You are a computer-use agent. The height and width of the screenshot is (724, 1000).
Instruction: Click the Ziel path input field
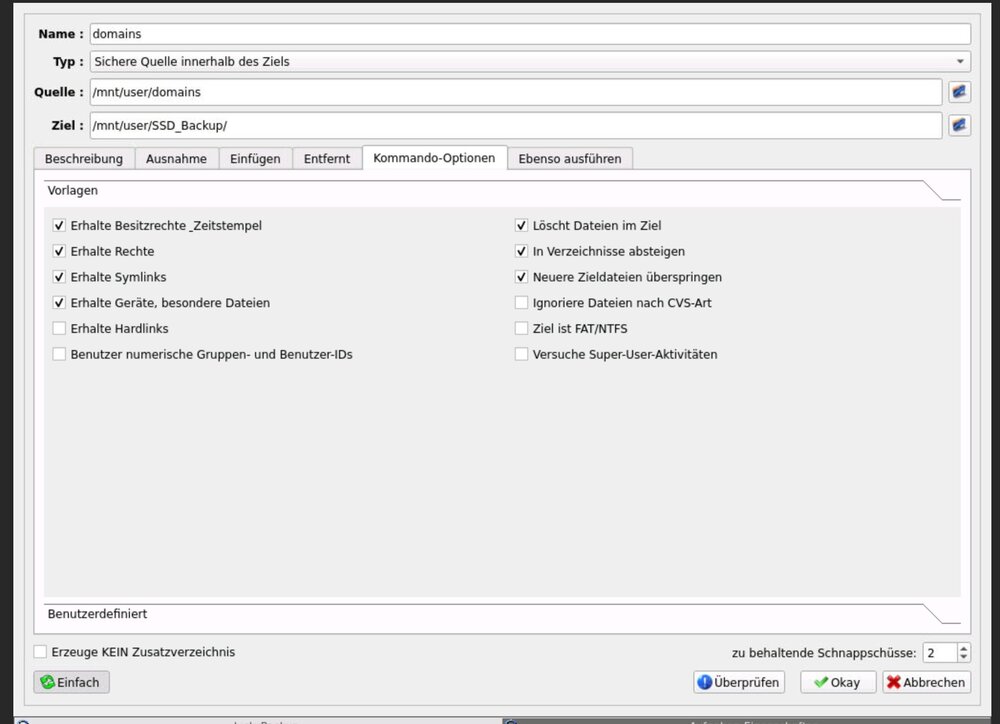coord(515,125)
